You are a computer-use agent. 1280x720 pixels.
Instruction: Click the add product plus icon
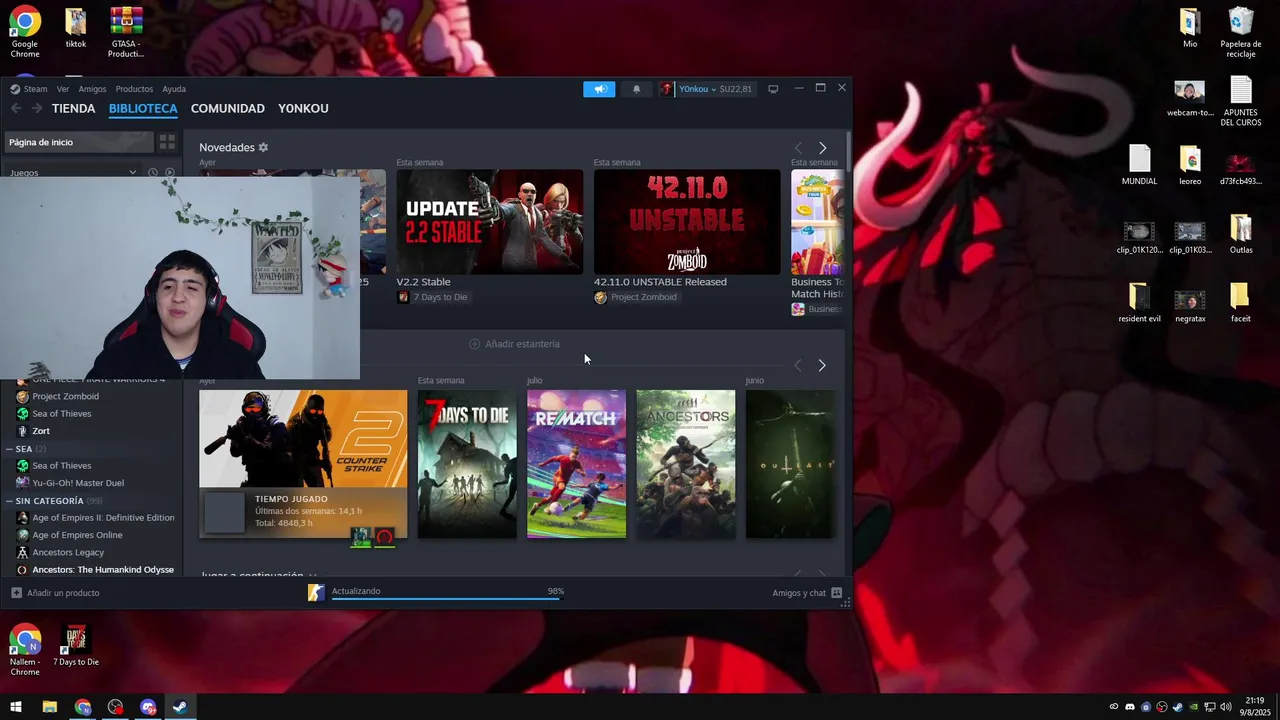point(16,593)
